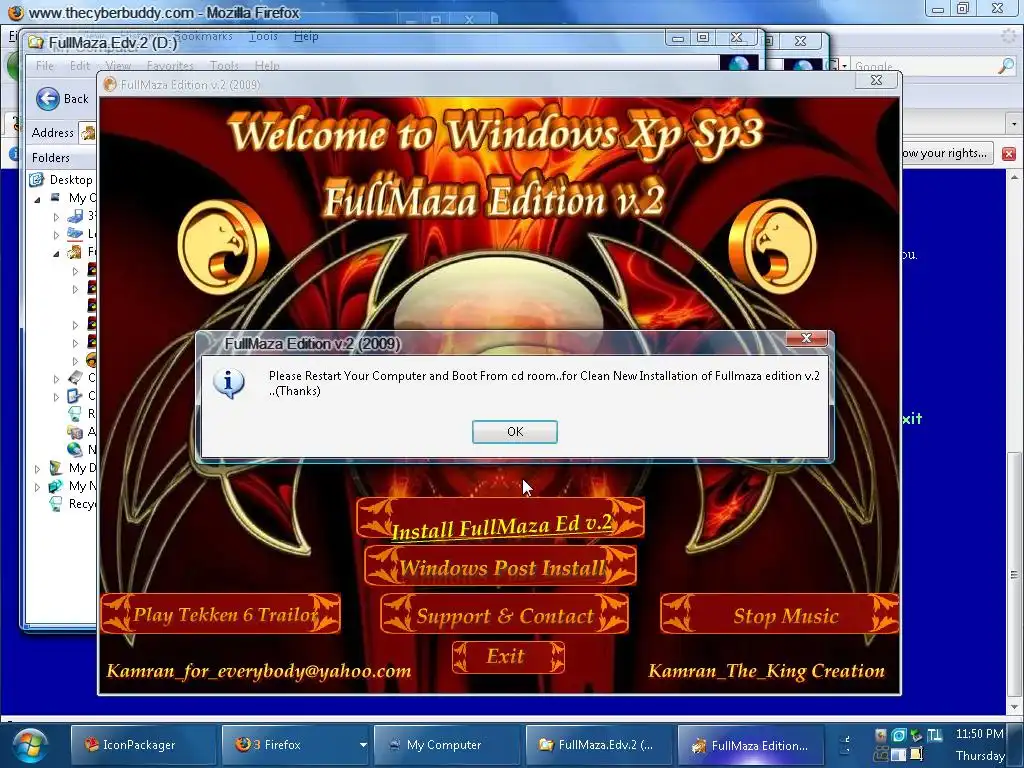1024x768 pixels.
Task: Open Help menu in Explorer window
Action: coord(267,66)
